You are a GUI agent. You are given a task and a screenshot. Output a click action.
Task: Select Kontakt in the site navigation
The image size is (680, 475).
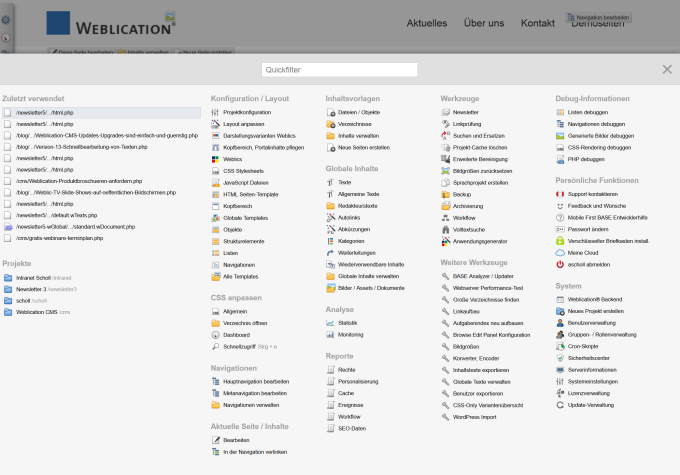click(537, 23)
